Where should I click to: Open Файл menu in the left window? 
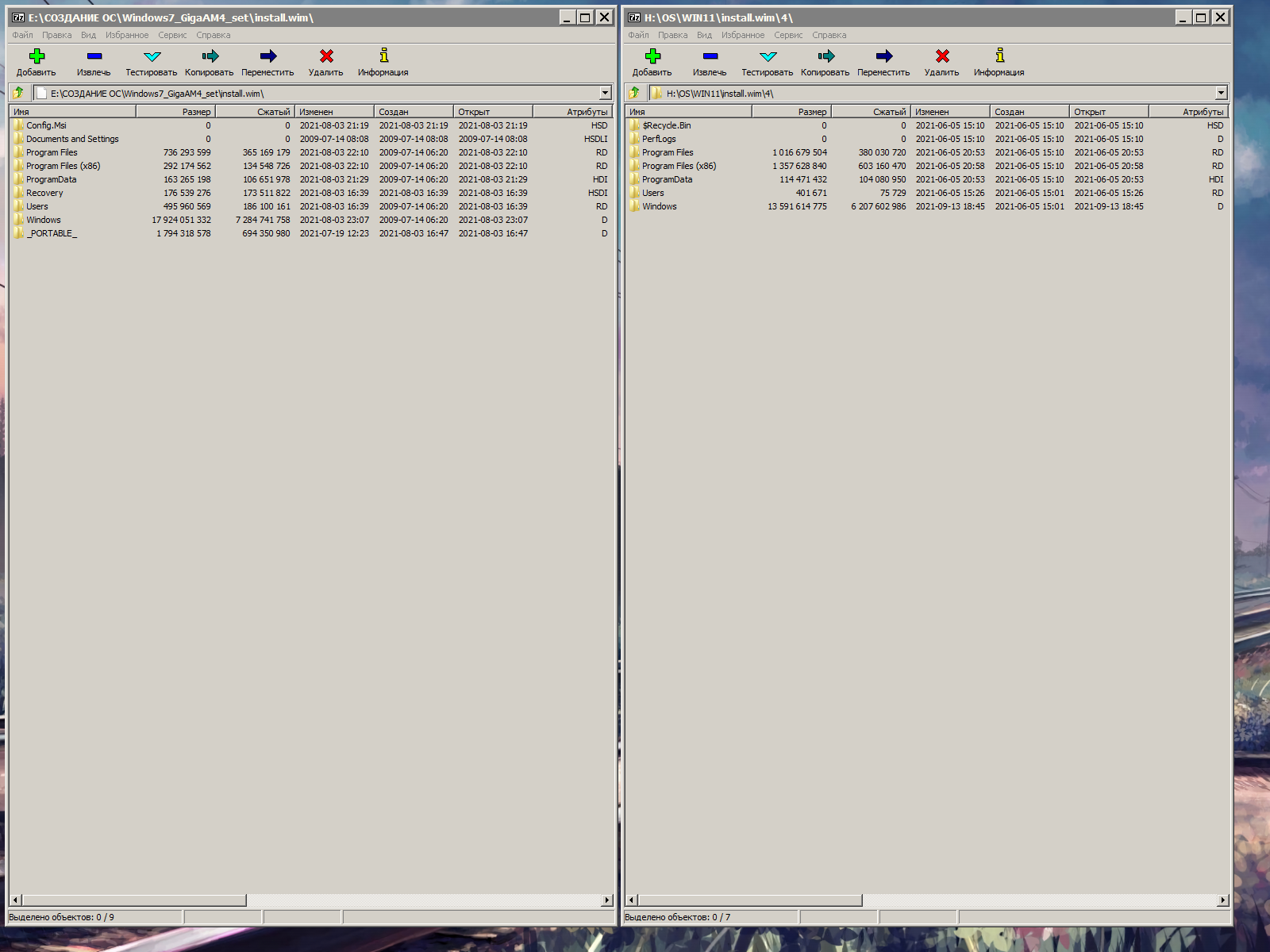click(22, 35)
